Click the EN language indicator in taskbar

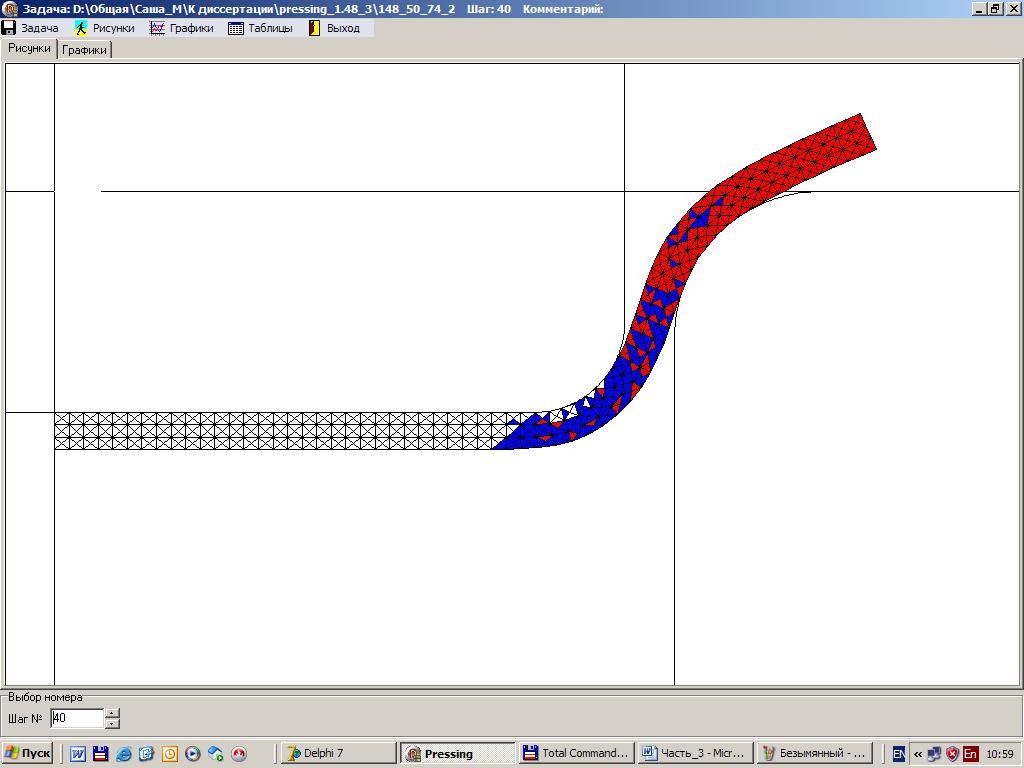tap(898, 754)
